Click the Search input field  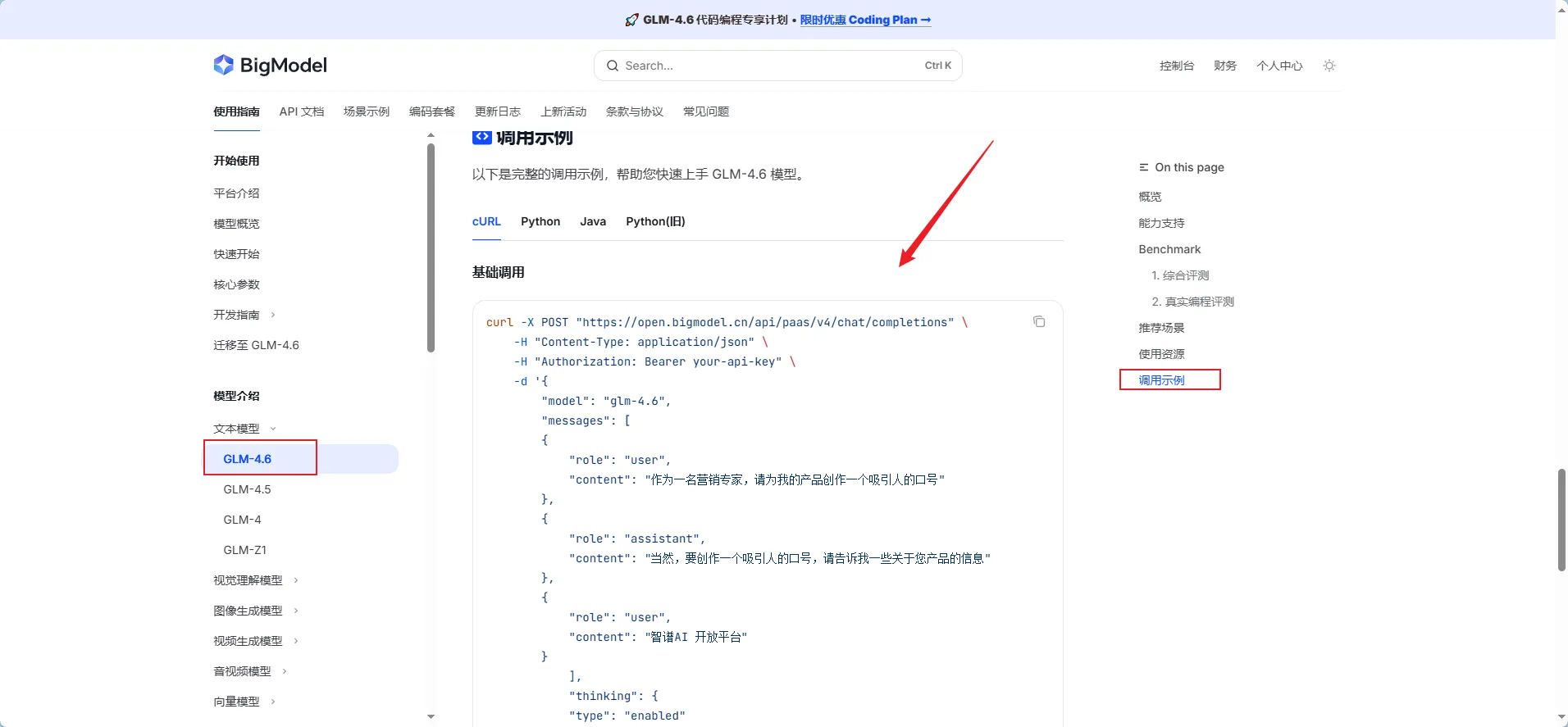[x=771, y=66]
